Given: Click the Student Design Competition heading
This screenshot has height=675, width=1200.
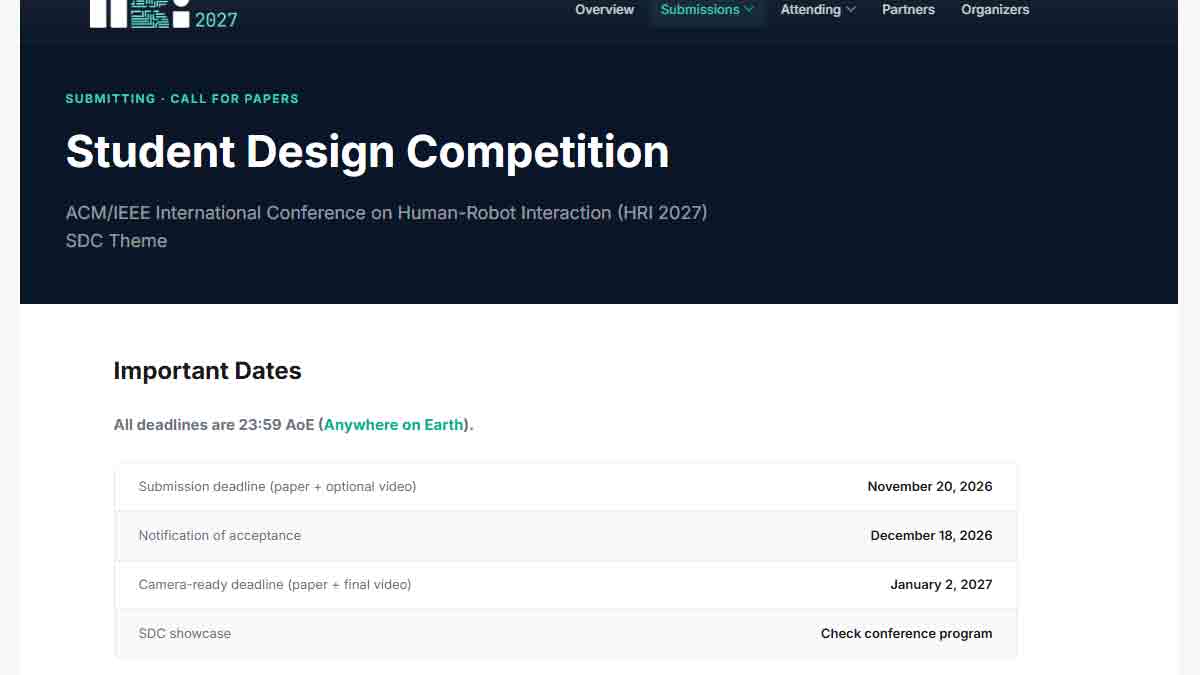Looking at the screenshot, I should (x=367, y=152).
